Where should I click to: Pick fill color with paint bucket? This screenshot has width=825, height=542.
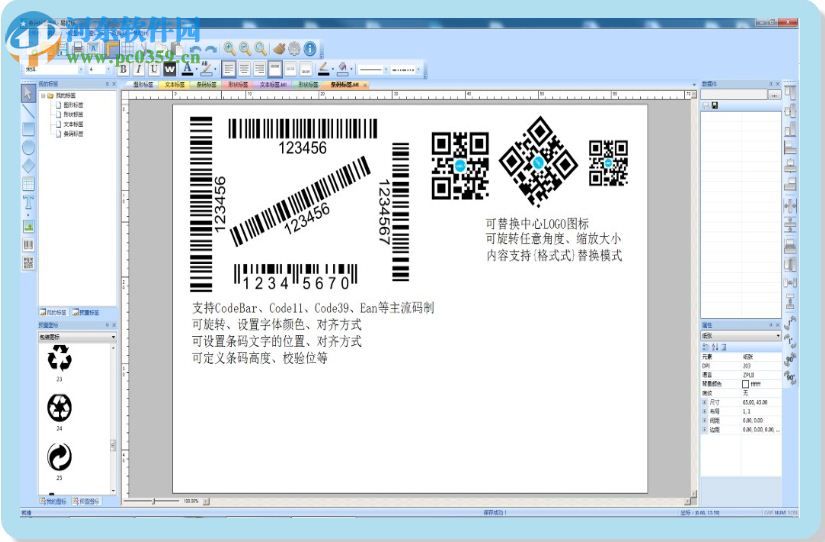point(343,69)
